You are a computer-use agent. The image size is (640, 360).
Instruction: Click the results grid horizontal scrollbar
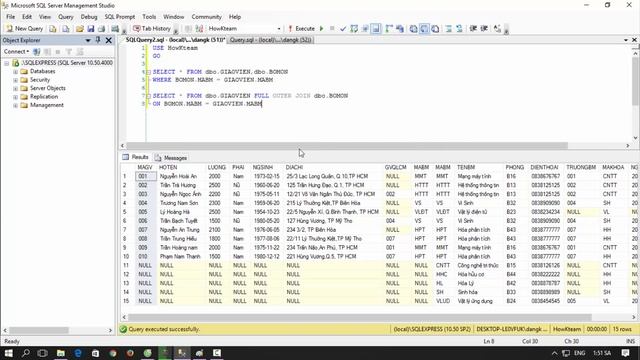click(359, 317)
